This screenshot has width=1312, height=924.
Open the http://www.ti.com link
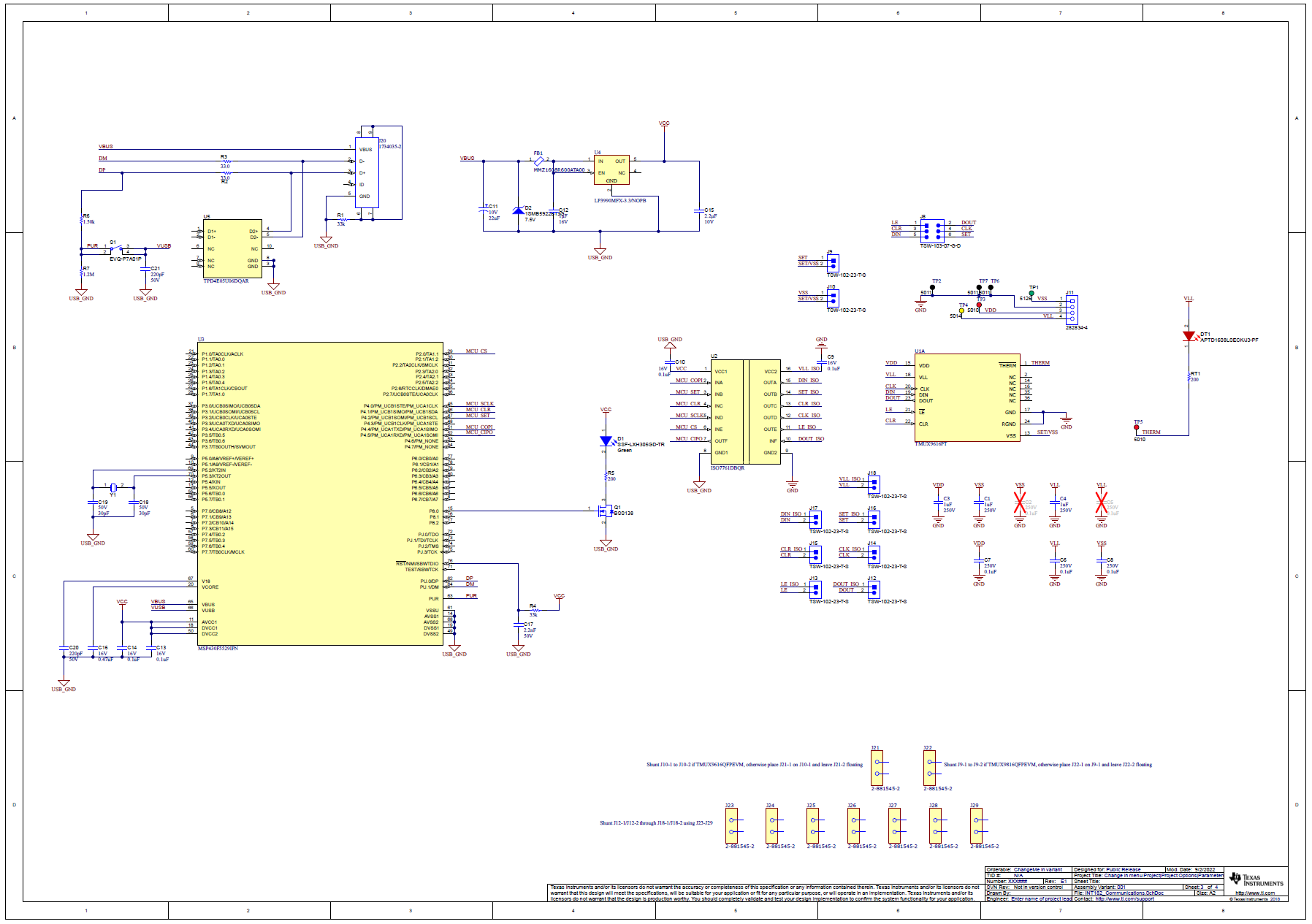tap(1254, 893)
